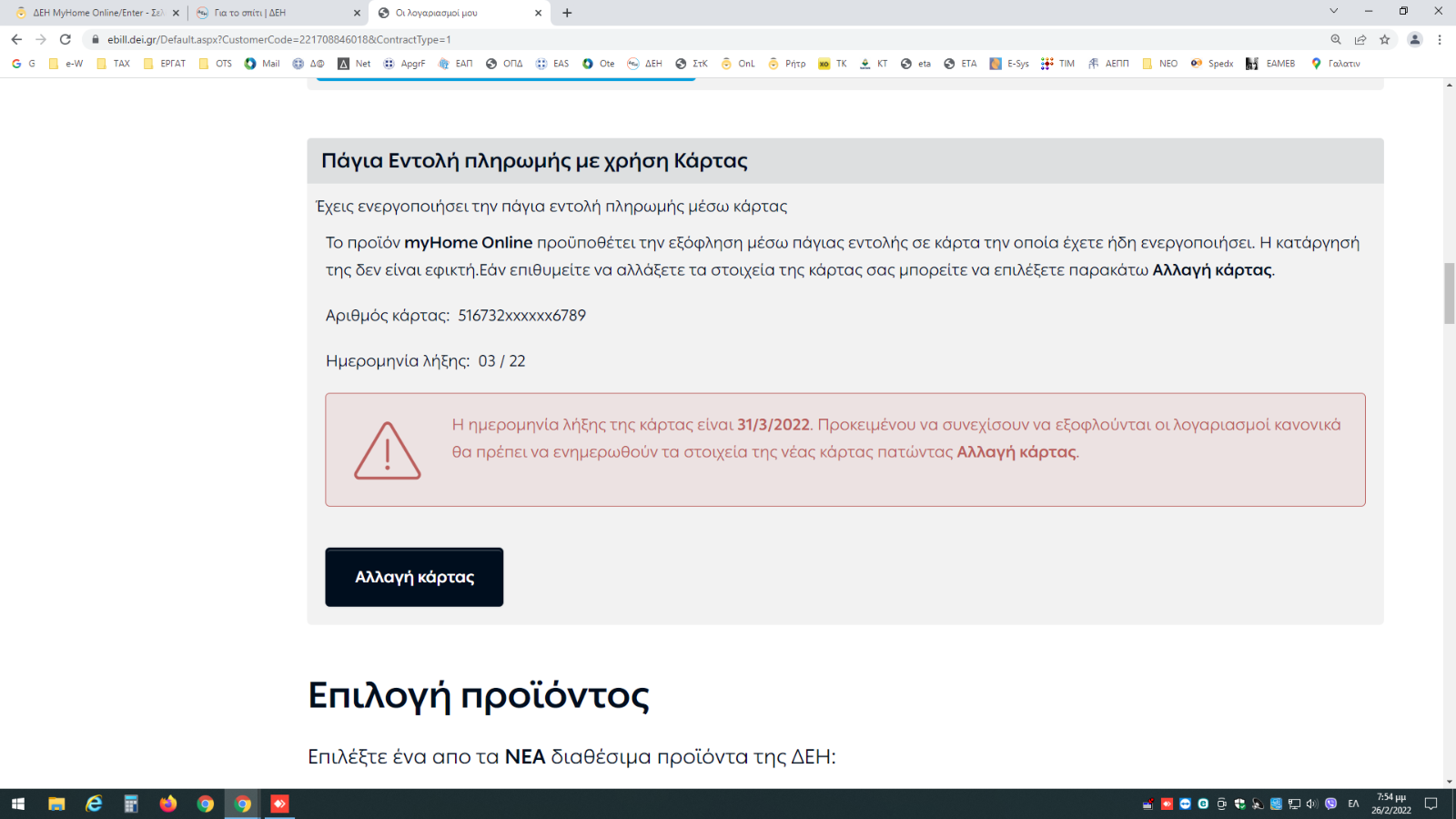Click the Αλλαγή κάρτας button
1456x819 pixels.
tap(414, 577)
